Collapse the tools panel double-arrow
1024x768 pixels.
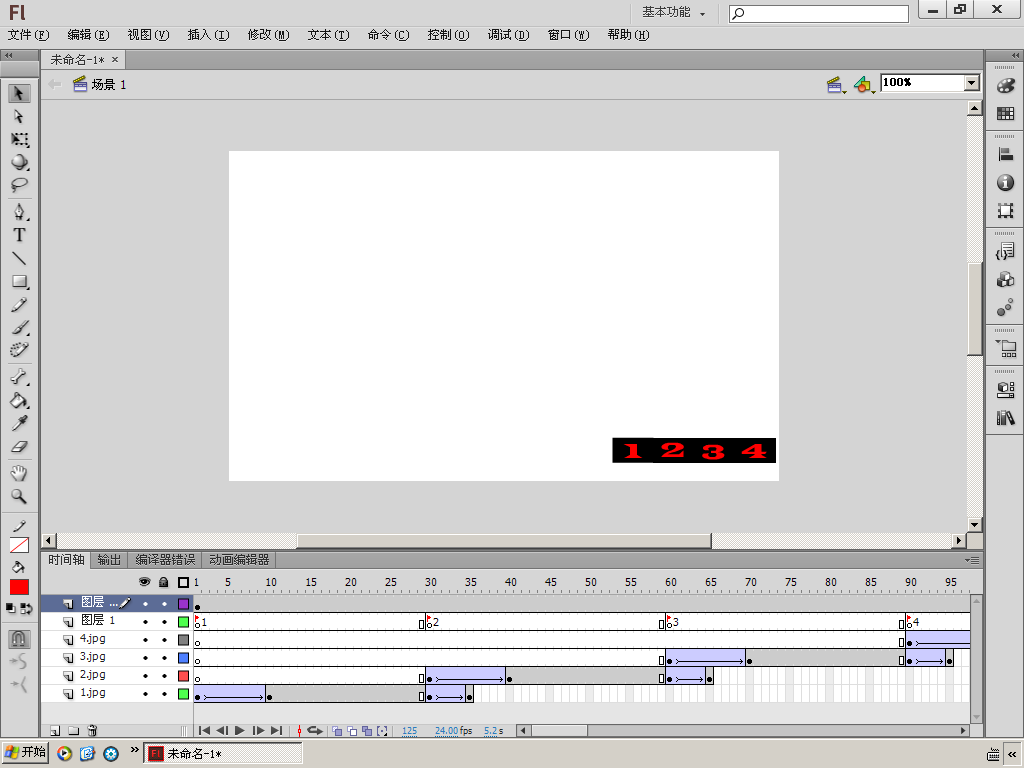tap(8, 56)
